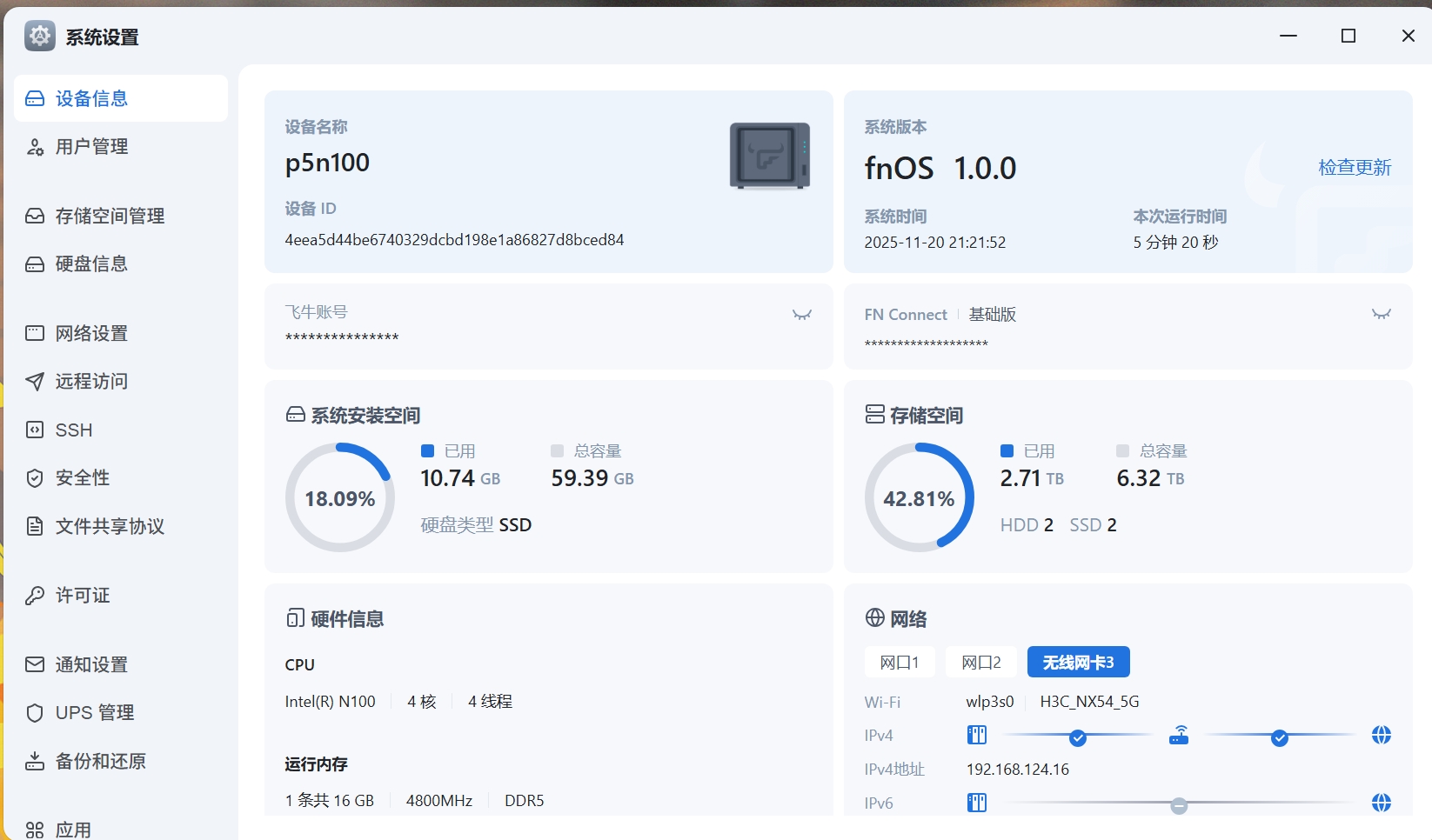Switch to the 网口1 tab
Viewport: 1432px width, 840px height.
pyautogui.click(x=900, y=662)
